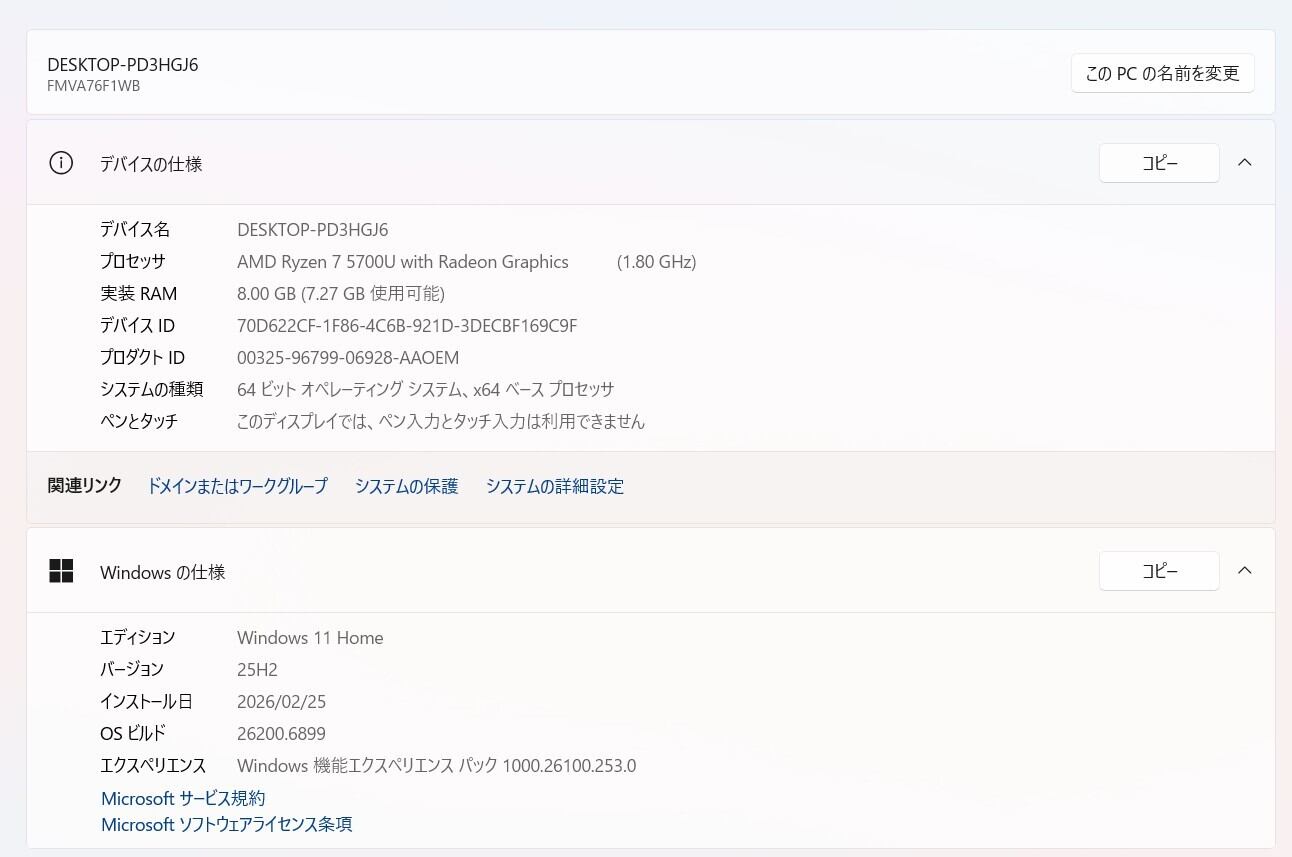Click the インストール日 value 2026/02/25

(282, 702)
